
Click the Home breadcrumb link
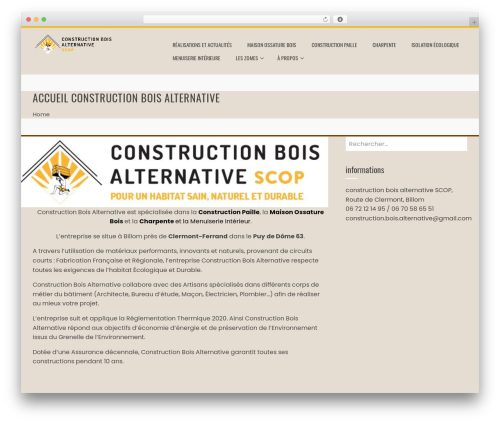[x=41, y=114]
